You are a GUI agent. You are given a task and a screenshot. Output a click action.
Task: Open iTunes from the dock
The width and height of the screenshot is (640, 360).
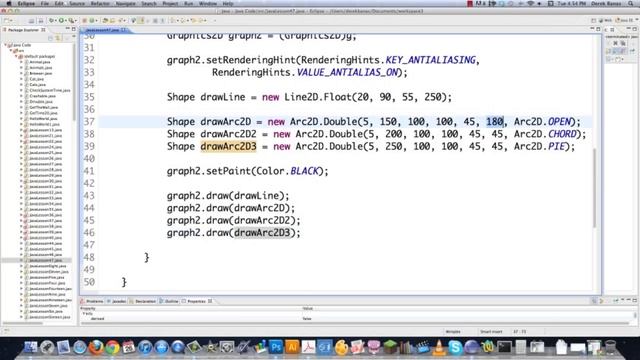(x=145, y=347)
